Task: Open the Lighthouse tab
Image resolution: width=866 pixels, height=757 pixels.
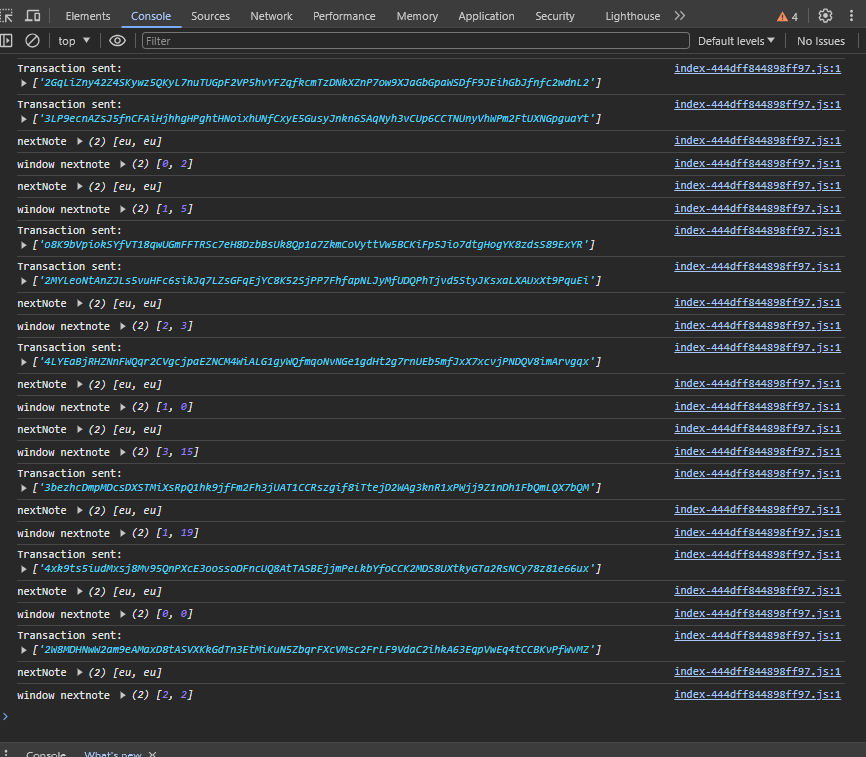Action: [x=632, y=17]
